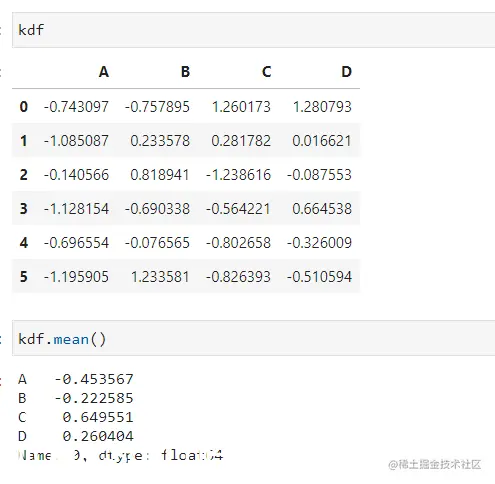Select column header A
Viewport: 495px width, 484px height.
pyautogui.click(x=104, y=72)
